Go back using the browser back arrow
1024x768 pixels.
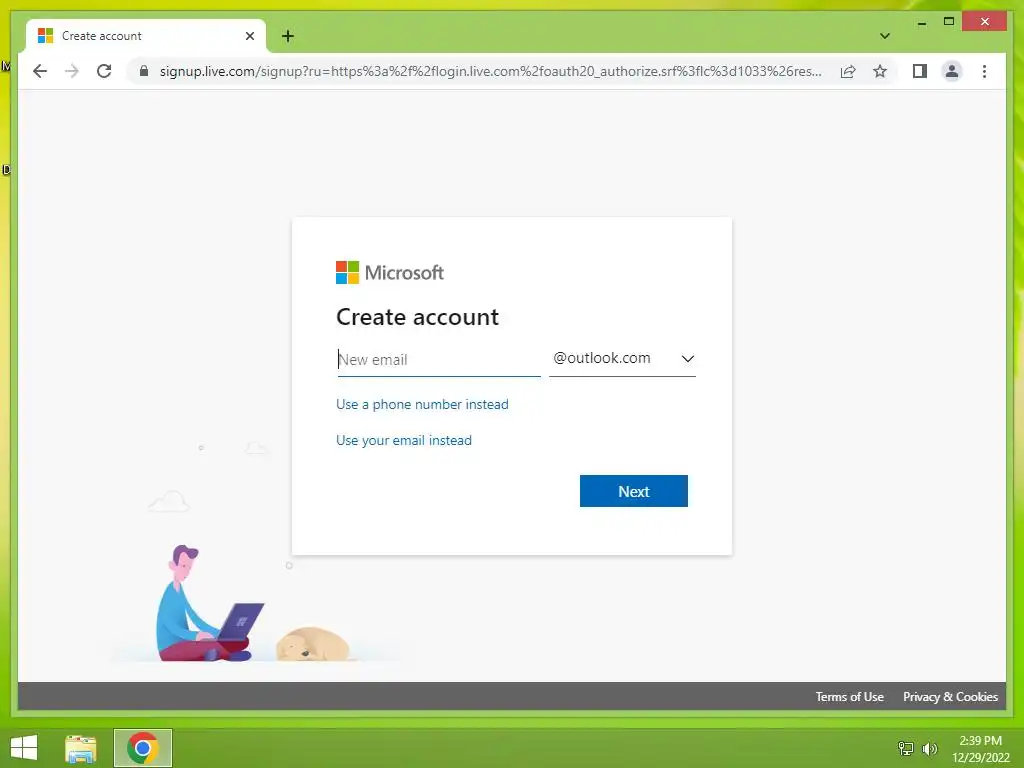click(x=40, y=71)
